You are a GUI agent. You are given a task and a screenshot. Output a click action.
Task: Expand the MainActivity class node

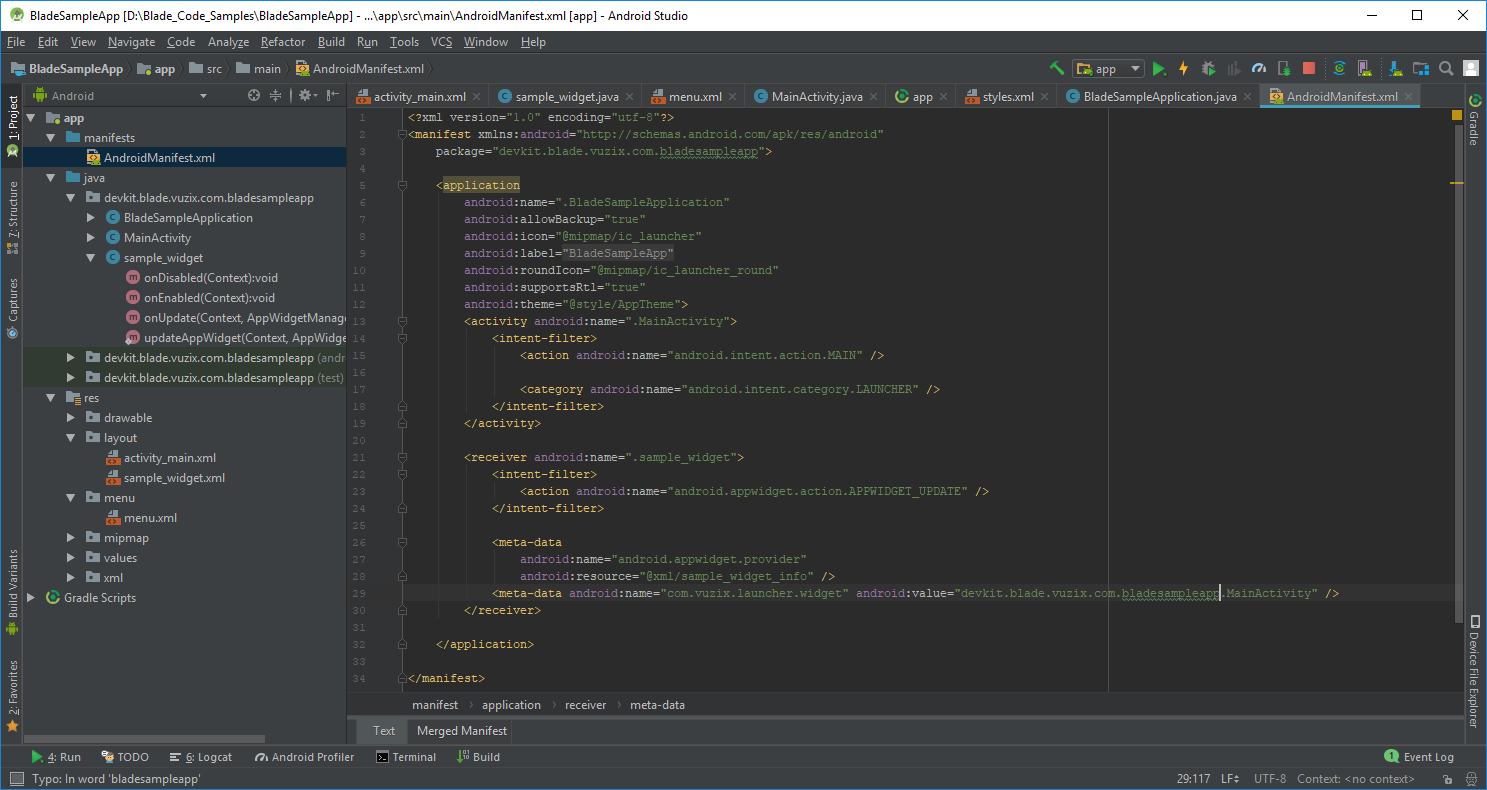pos(91,238)
